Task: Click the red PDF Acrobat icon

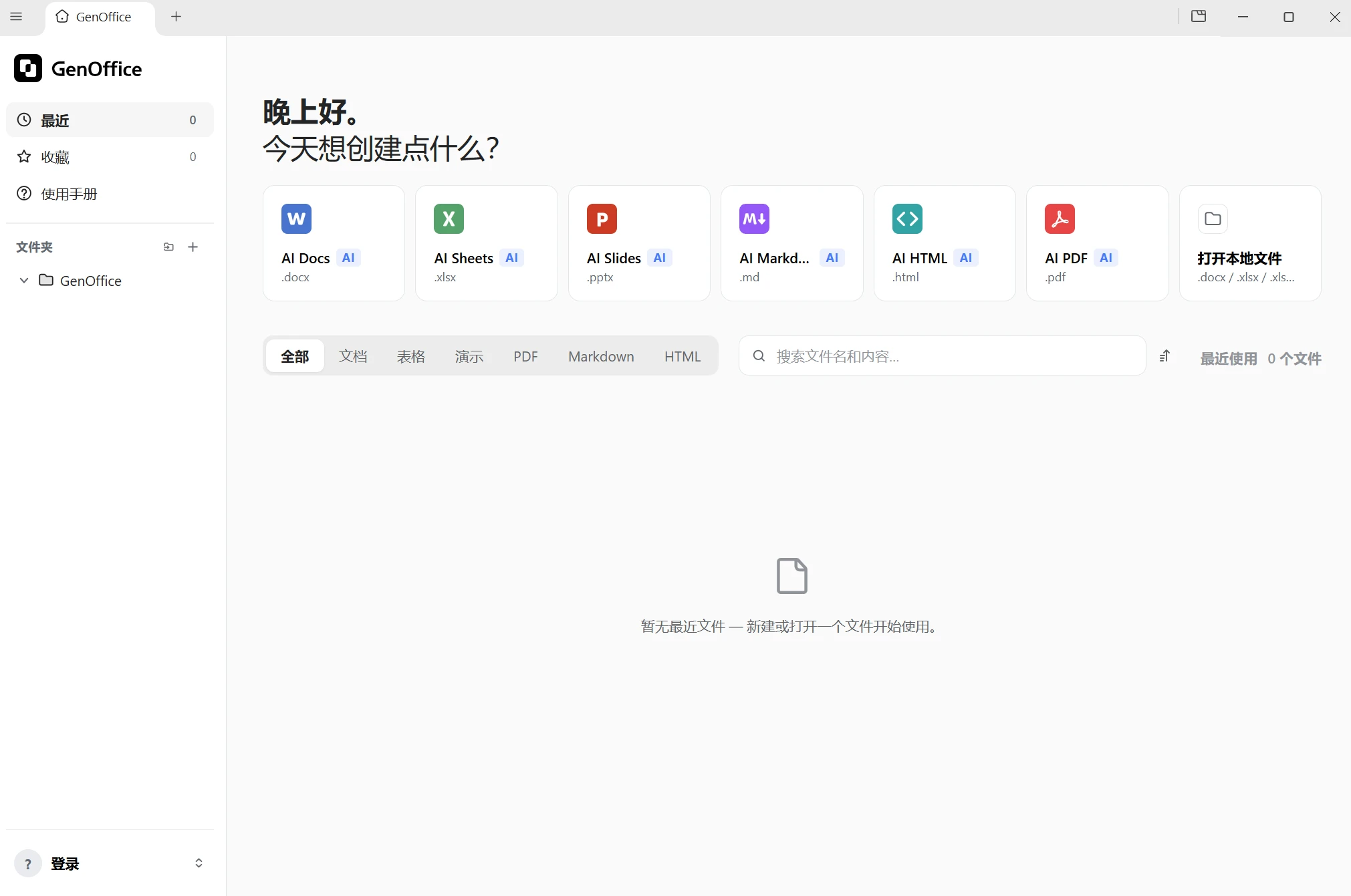Action: 1060,219
